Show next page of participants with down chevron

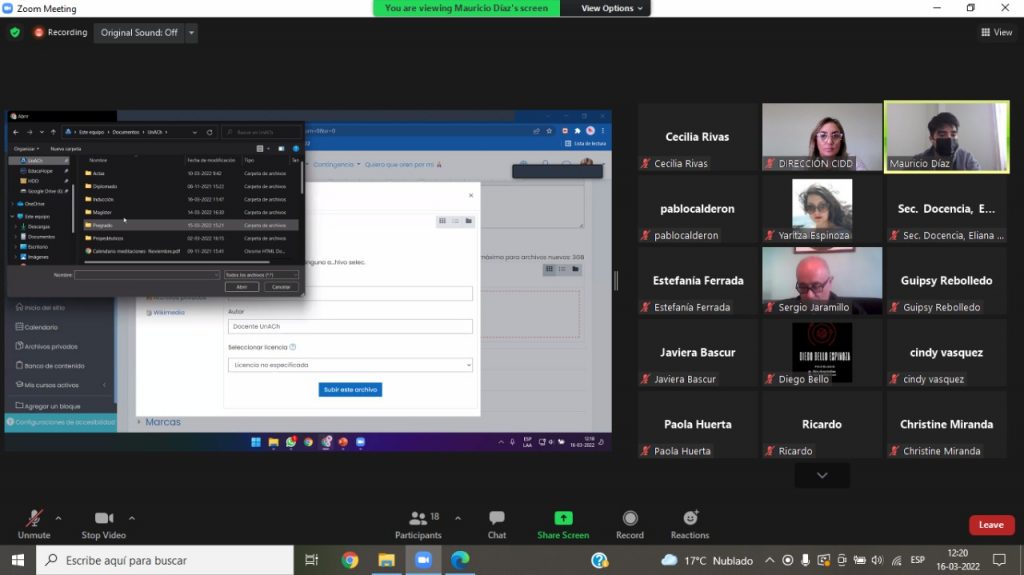(822, 475)
